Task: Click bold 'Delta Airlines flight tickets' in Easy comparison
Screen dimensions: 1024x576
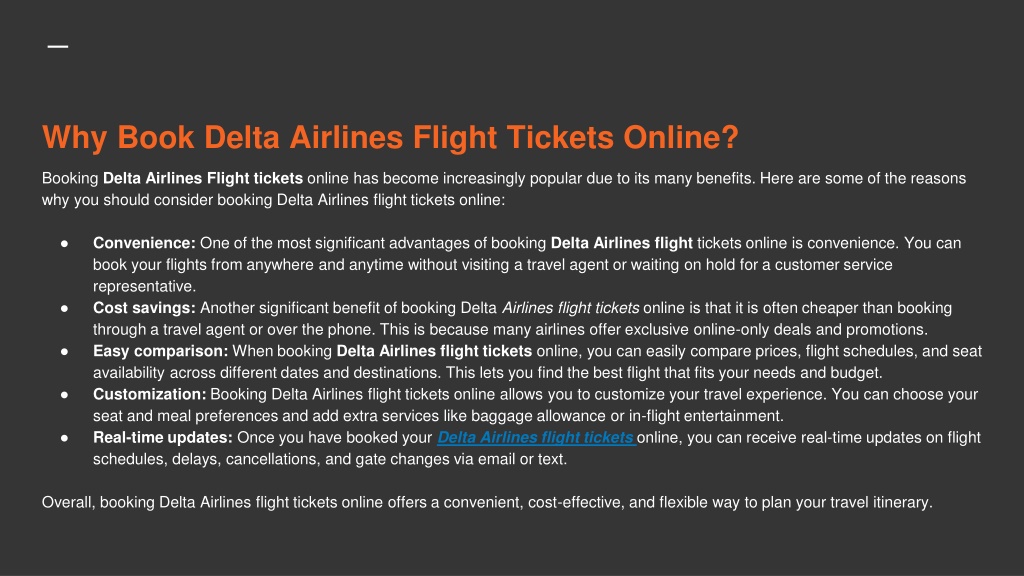Action: pyautogui.click(x=434, y=351)
